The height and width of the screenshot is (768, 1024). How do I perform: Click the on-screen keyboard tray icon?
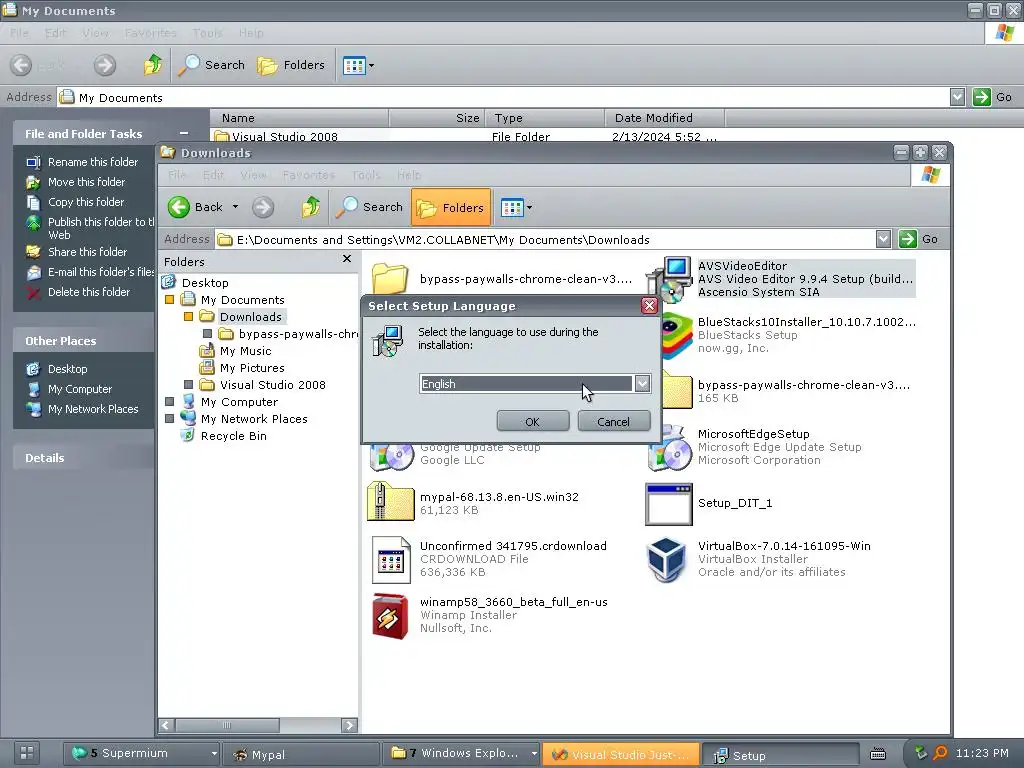point(878,754)
